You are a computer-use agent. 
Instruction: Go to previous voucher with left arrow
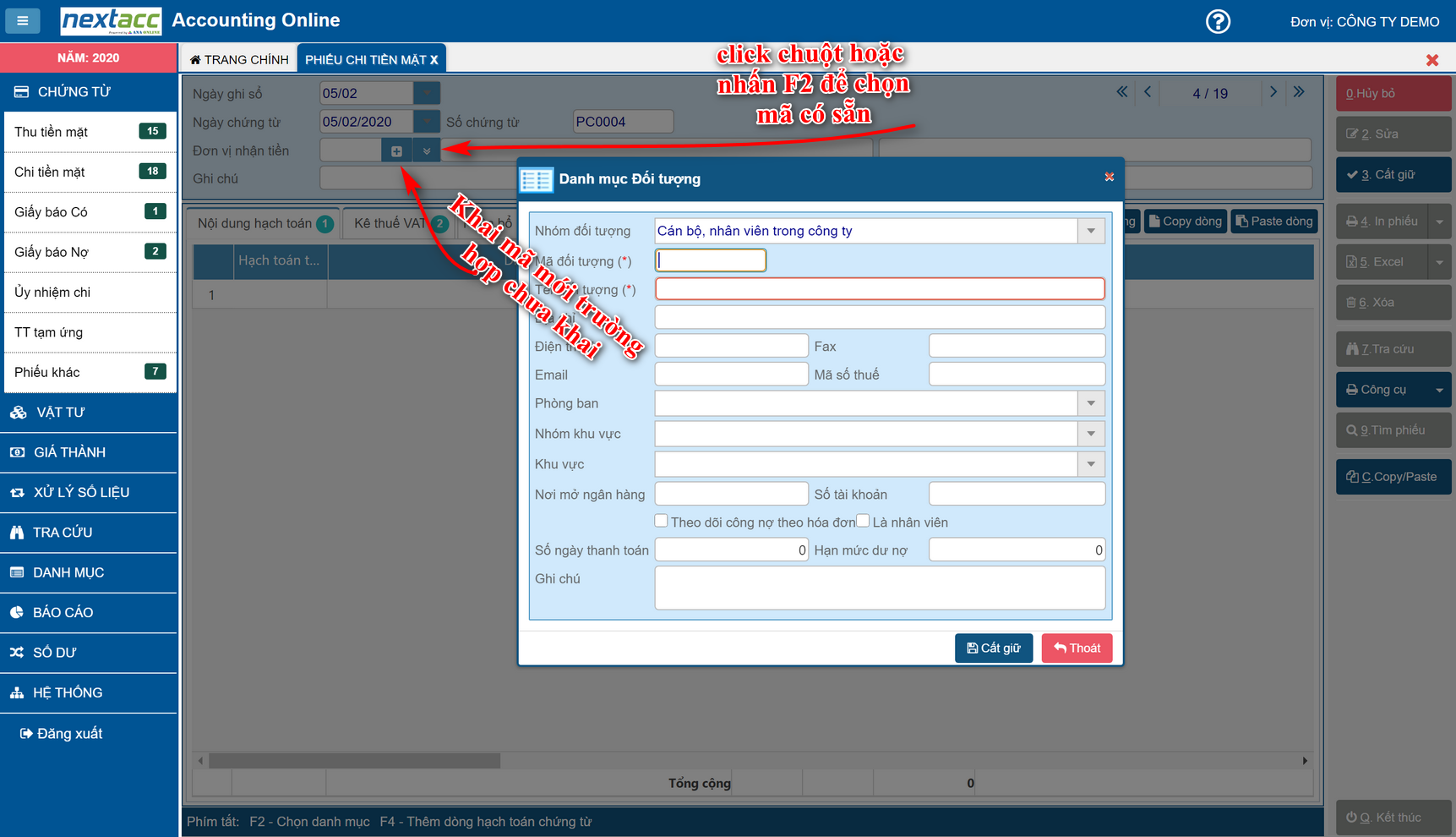pos(1148,92)
